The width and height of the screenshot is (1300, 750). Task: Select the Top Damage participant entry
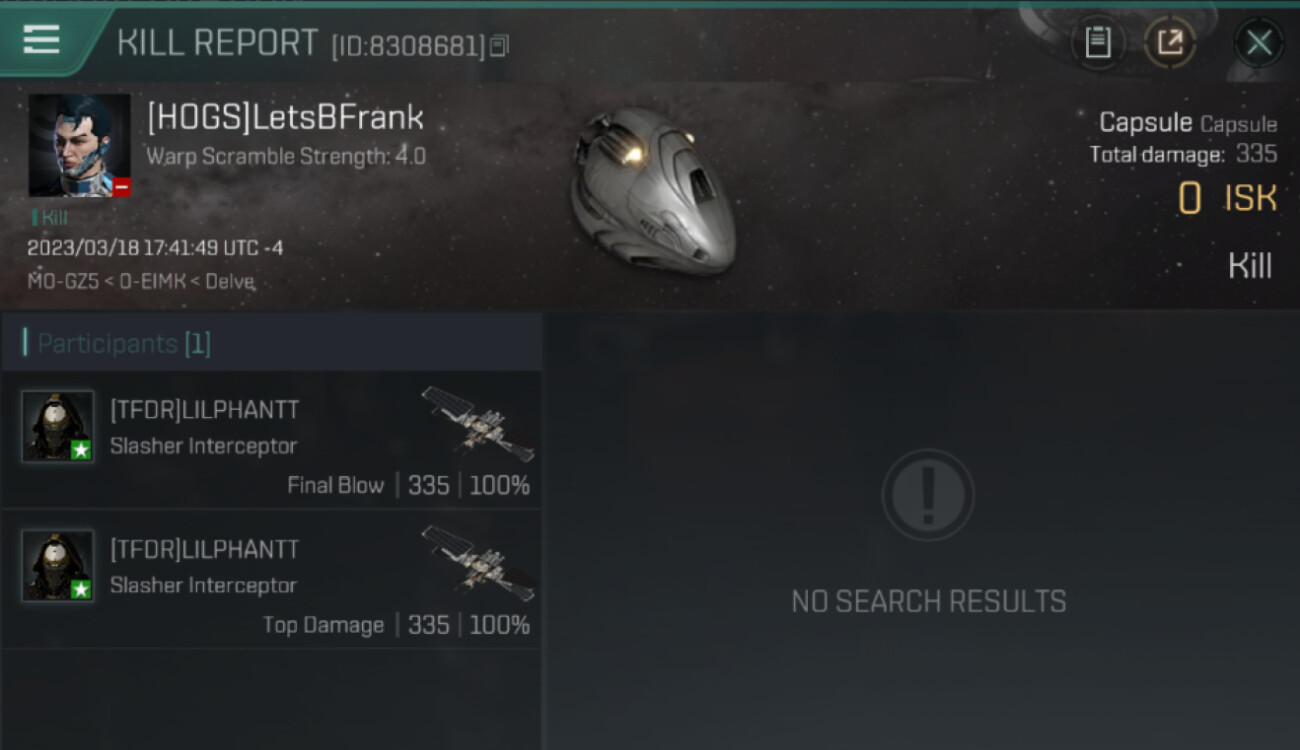271,579
